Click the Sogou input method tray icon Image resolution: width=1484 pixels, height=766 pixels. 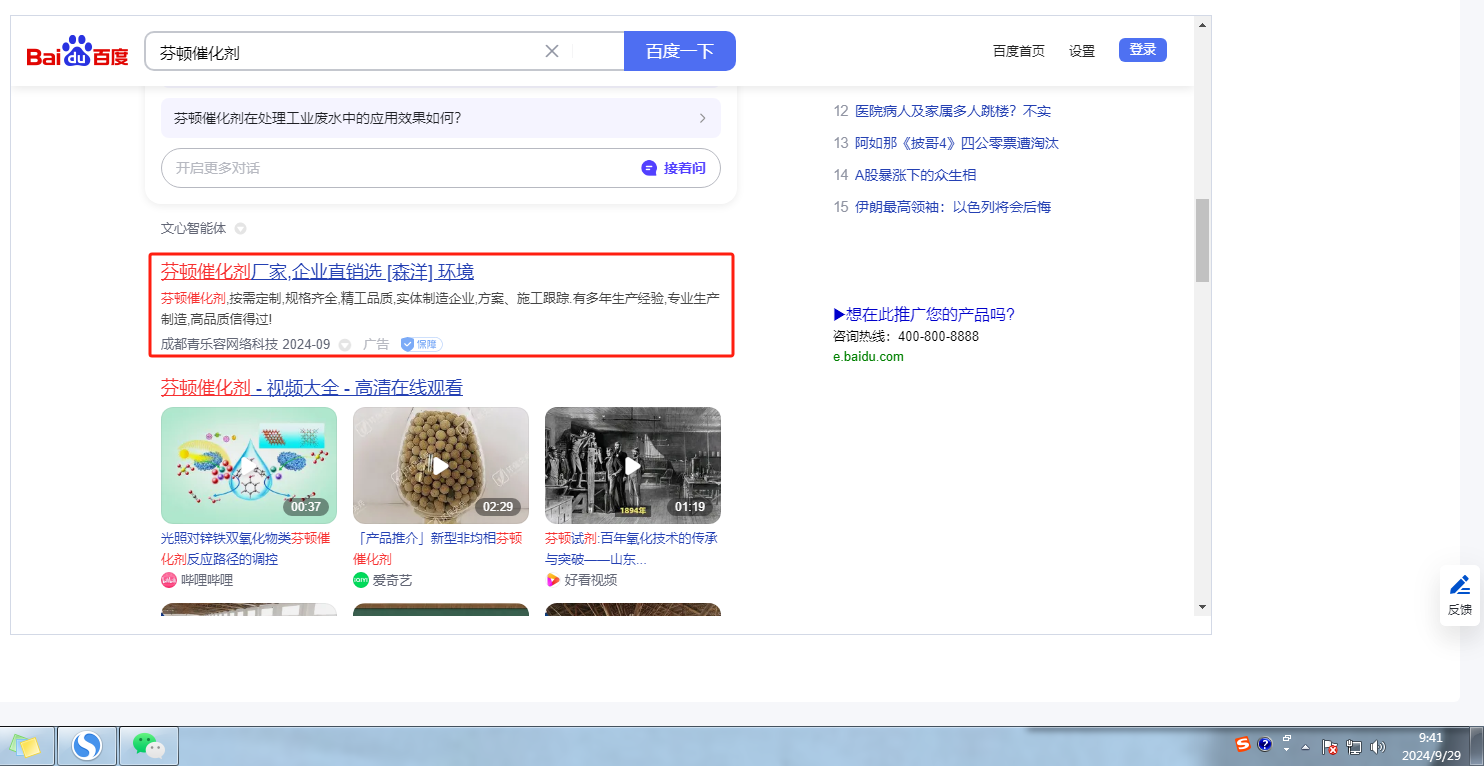click(x=1243, y=745)
